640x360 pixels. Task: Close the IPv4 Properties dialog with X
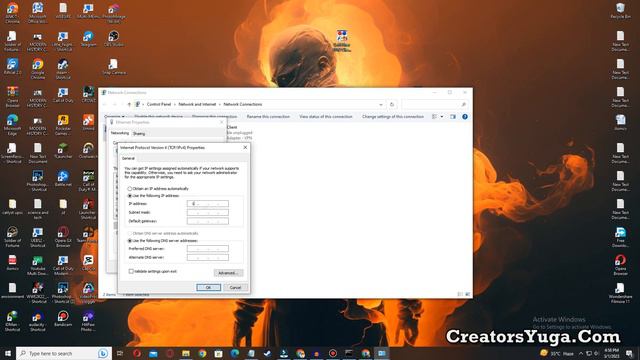coord(245,147)
